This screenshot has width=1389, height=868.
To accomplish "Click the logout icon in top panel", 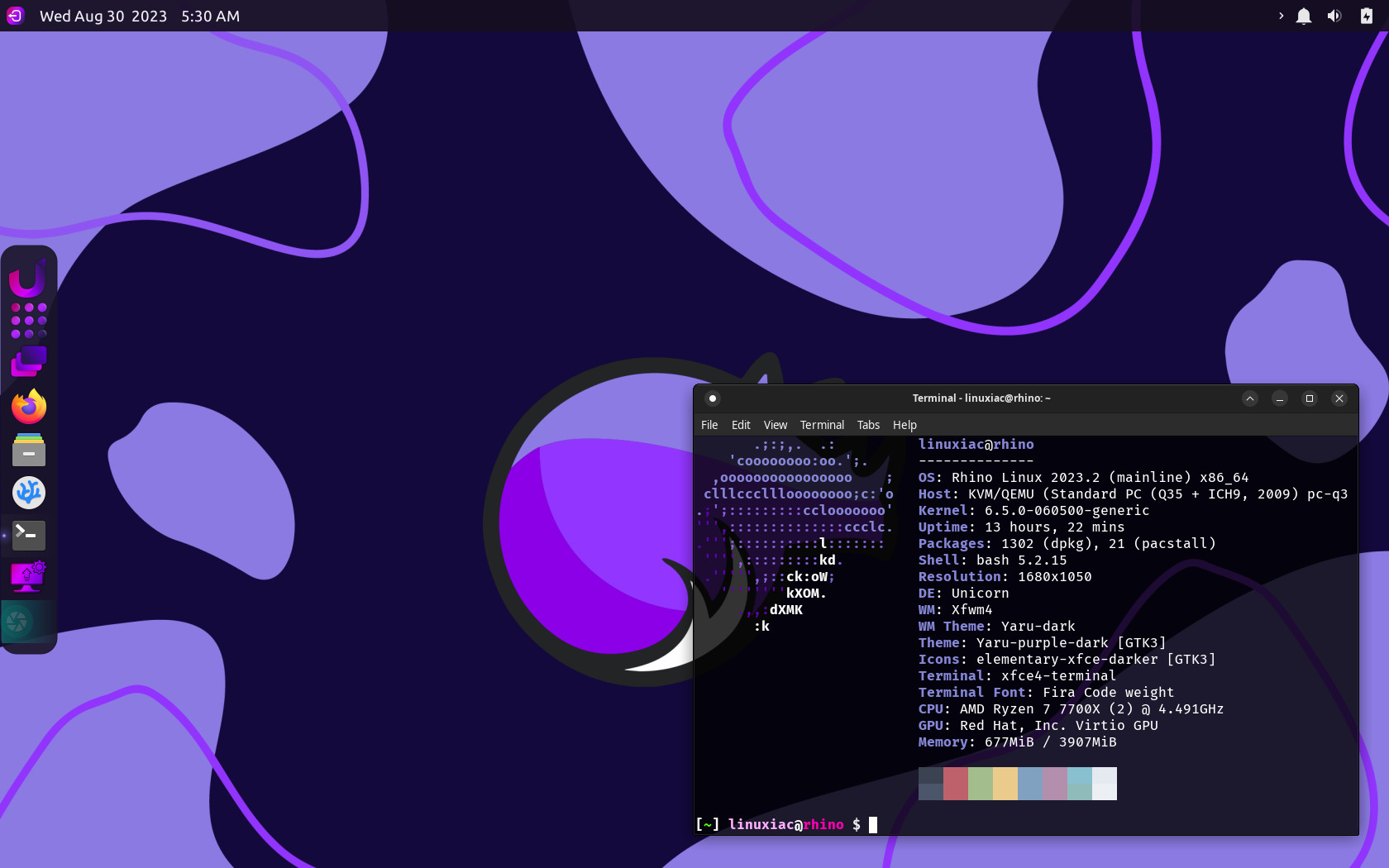I will [15, 16].
